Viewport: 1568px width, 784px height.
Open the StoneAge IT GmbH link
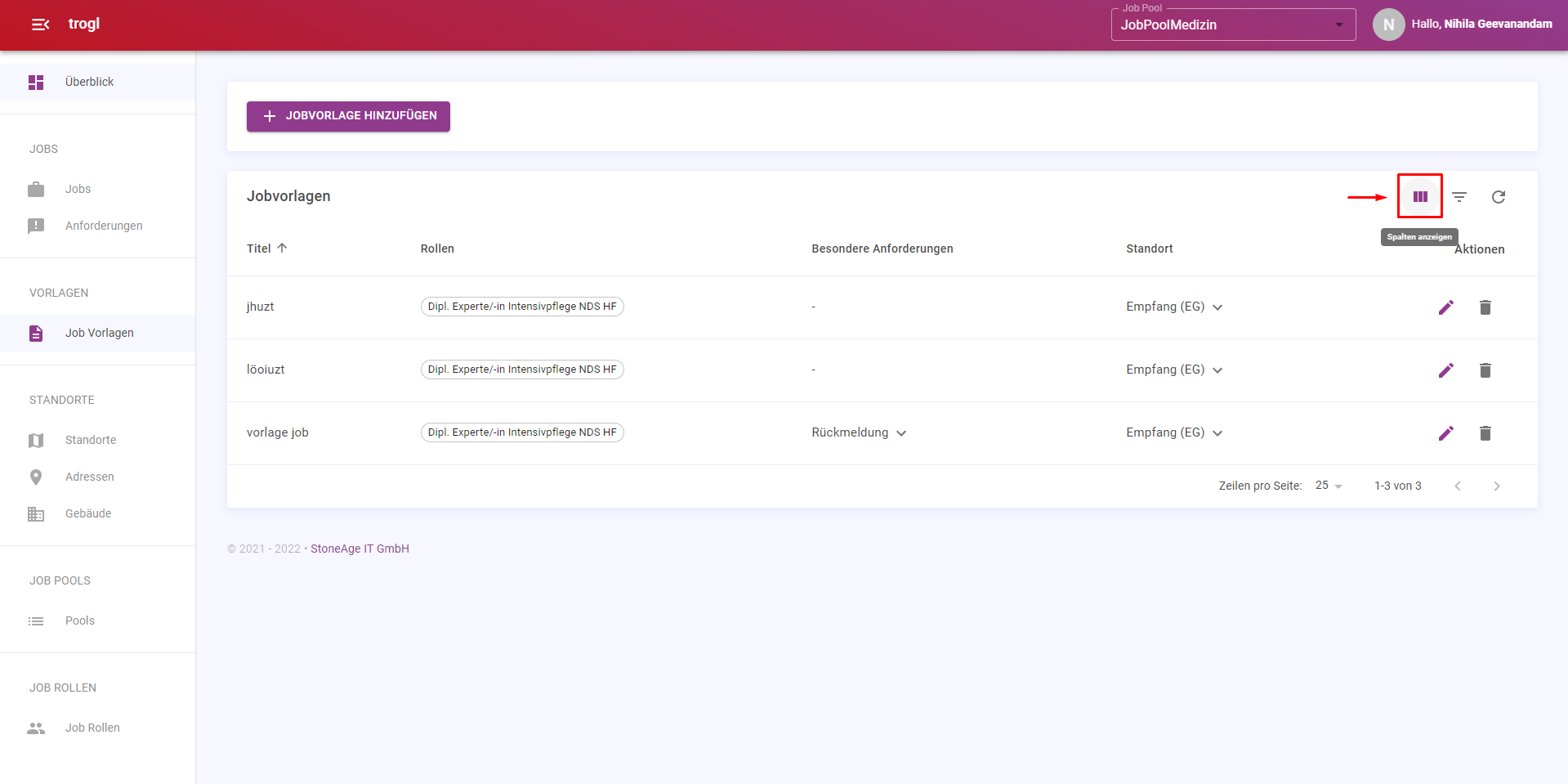[x=360, y=549]
